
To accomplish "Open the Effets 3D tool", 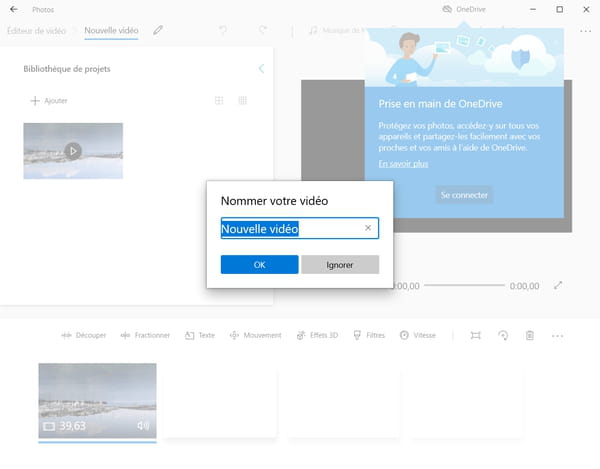I will pos(317,335).
